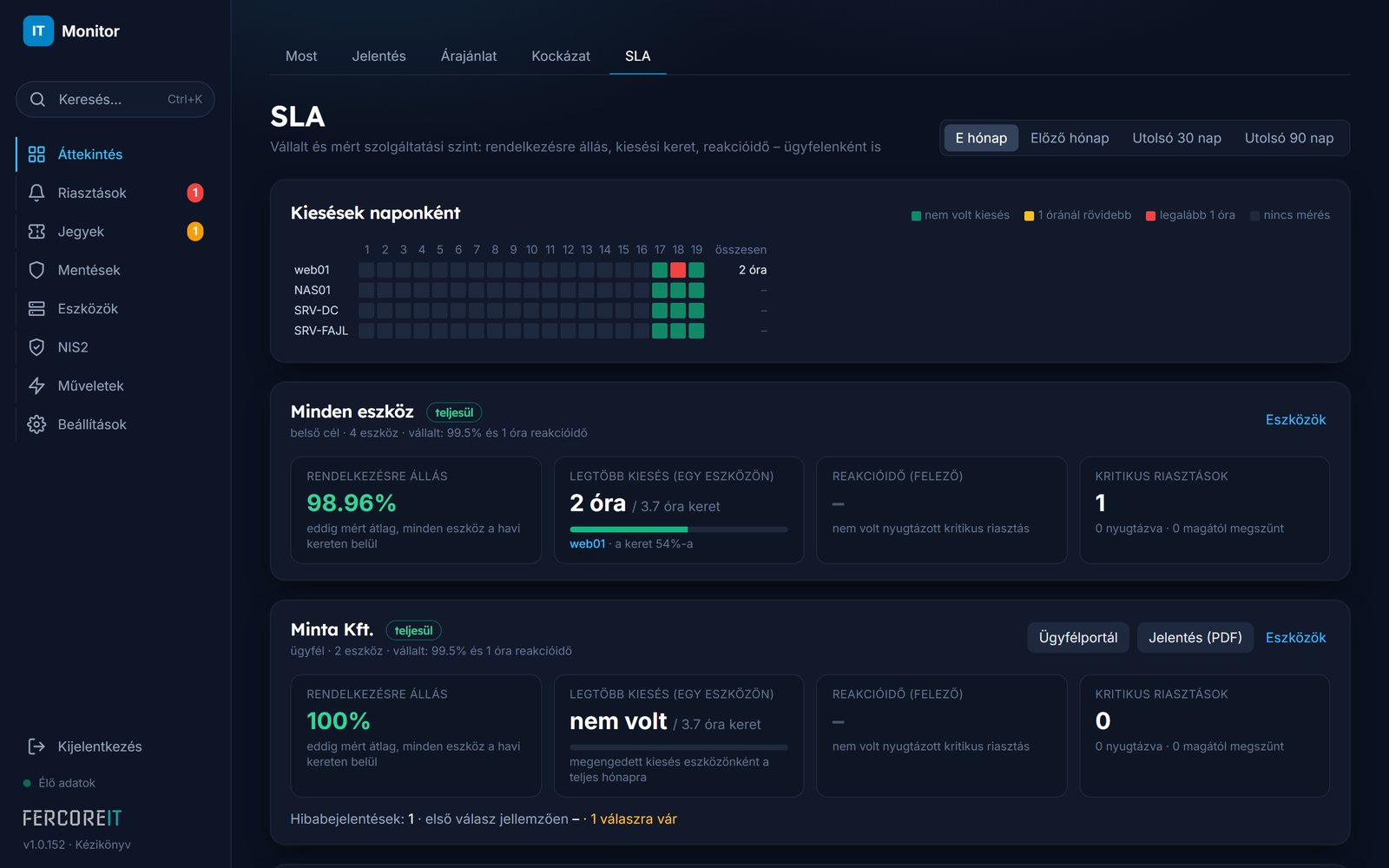Focus the Keresés search field
The height and width of the screenshot is (868, 1389).
click(115, 100)
